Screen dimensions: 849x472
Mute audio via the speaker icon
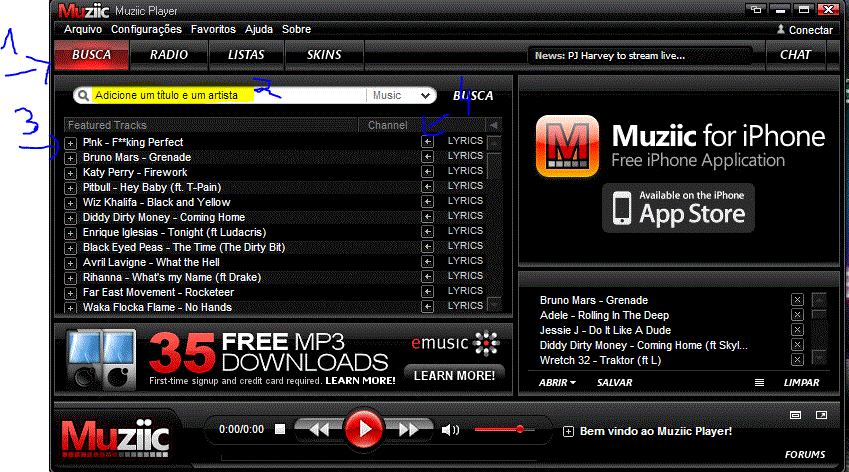450,430
